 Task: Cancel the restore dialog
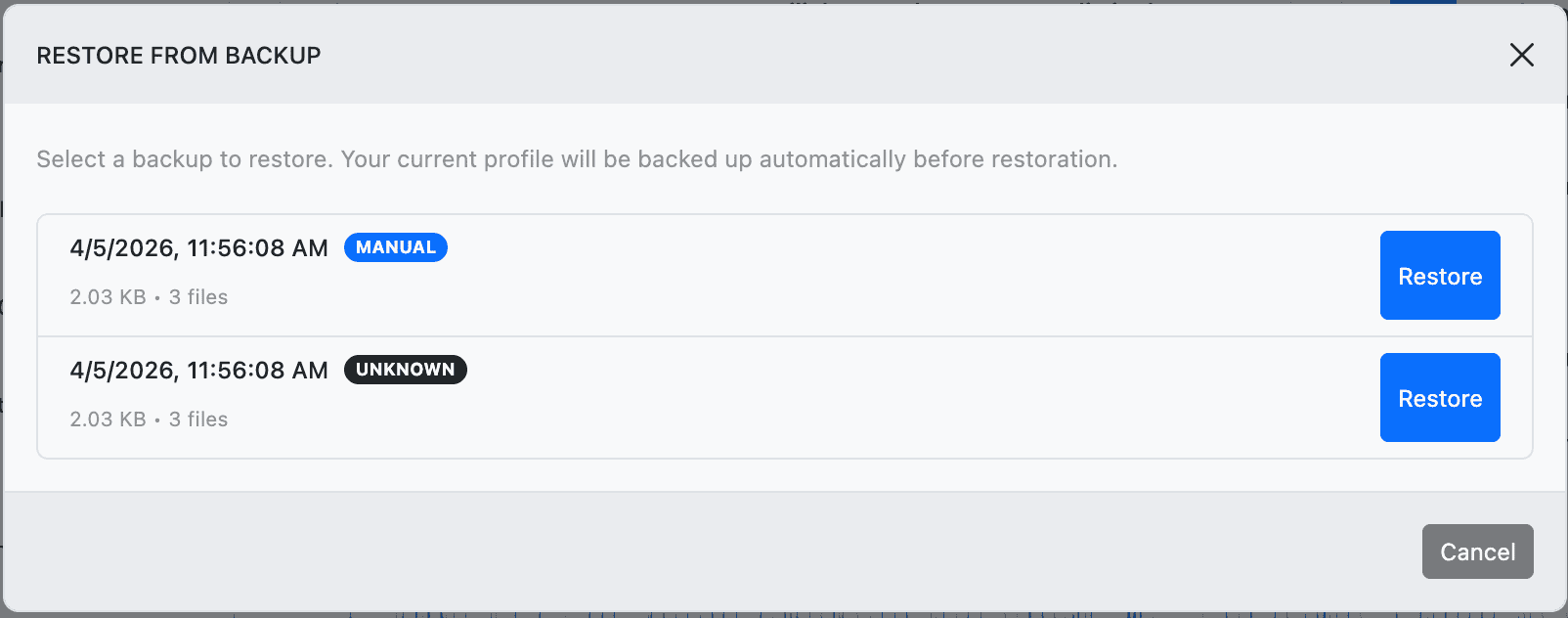pos(1477,552)
